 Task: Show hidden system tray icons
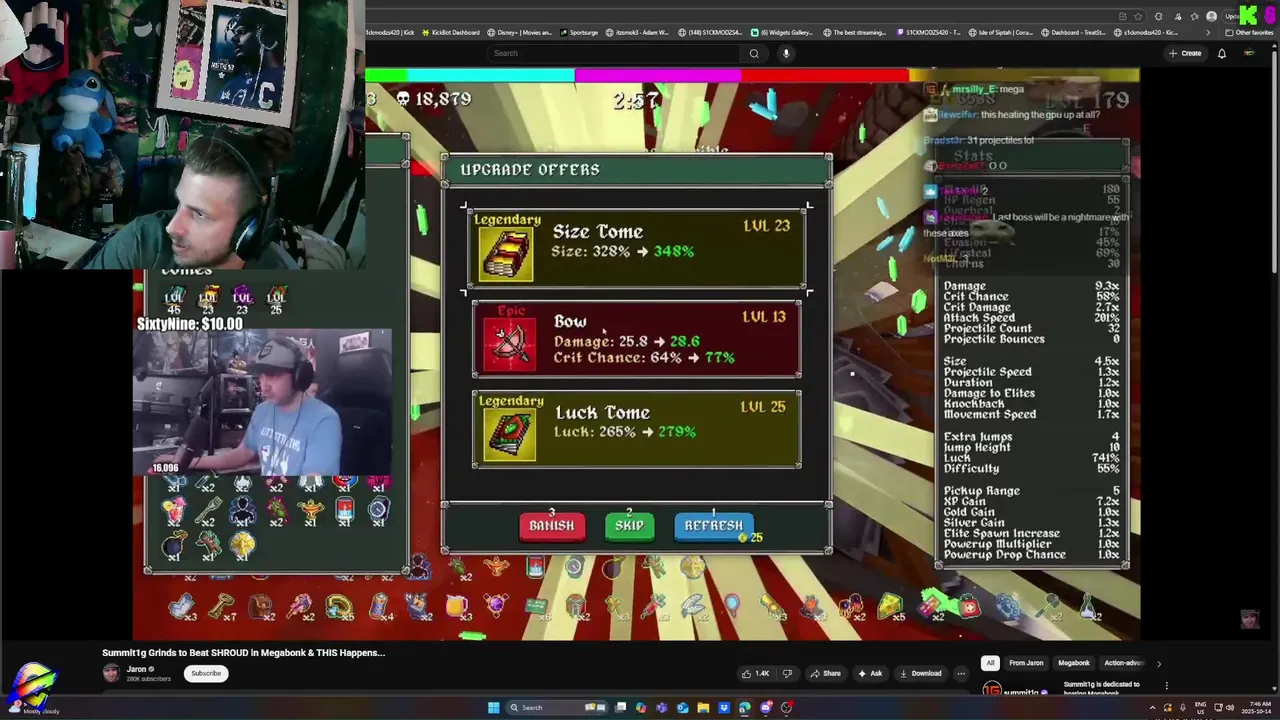(x=1153, y=708)
